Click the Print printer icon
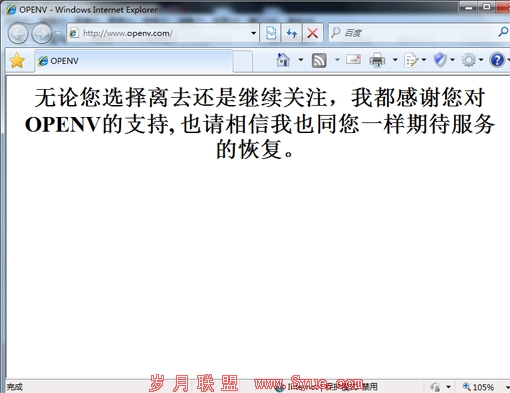510x393 pixels. (x=377, y=61)
